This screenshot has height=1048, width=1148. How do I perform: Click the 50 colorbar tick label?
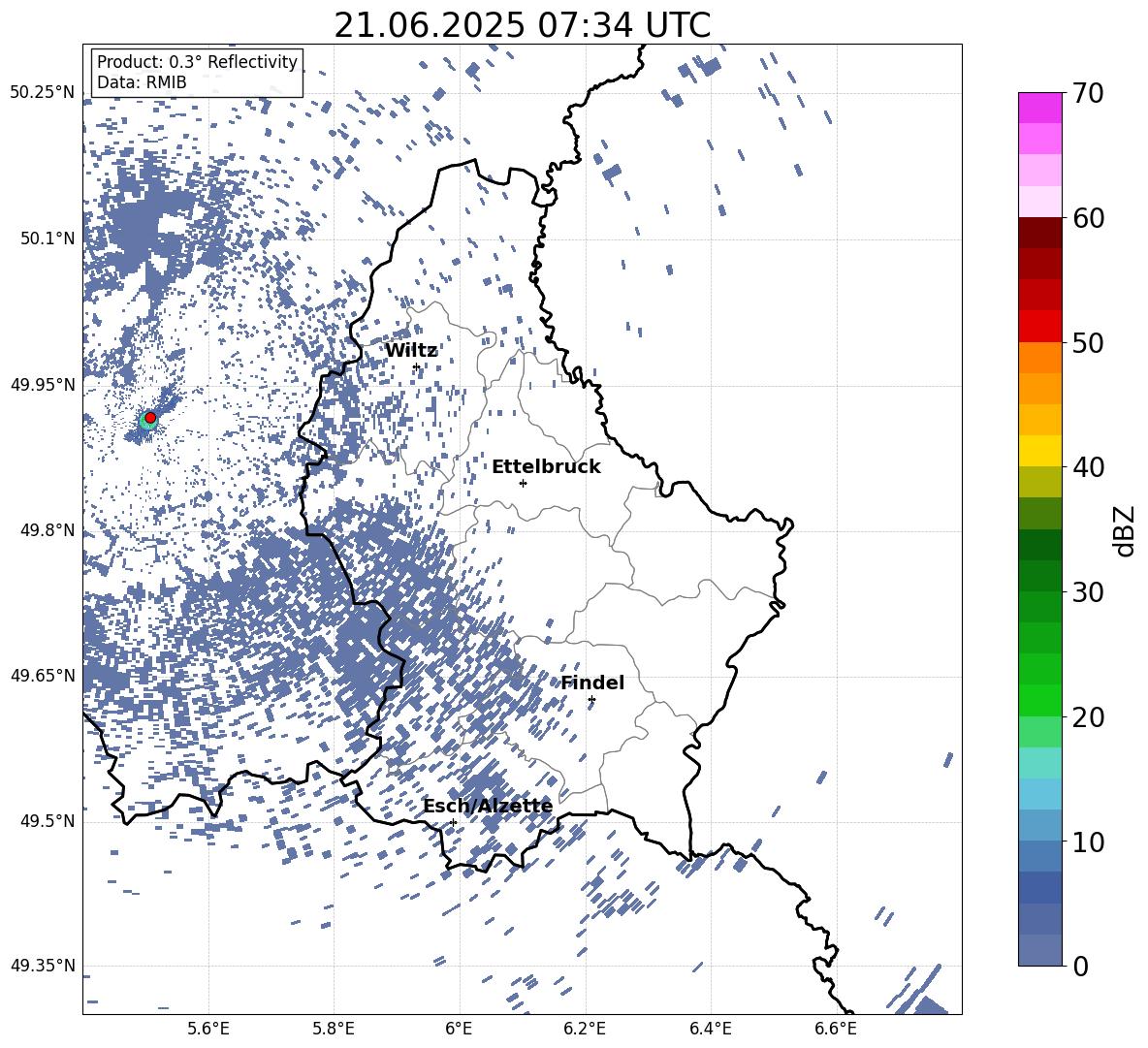1088,342
